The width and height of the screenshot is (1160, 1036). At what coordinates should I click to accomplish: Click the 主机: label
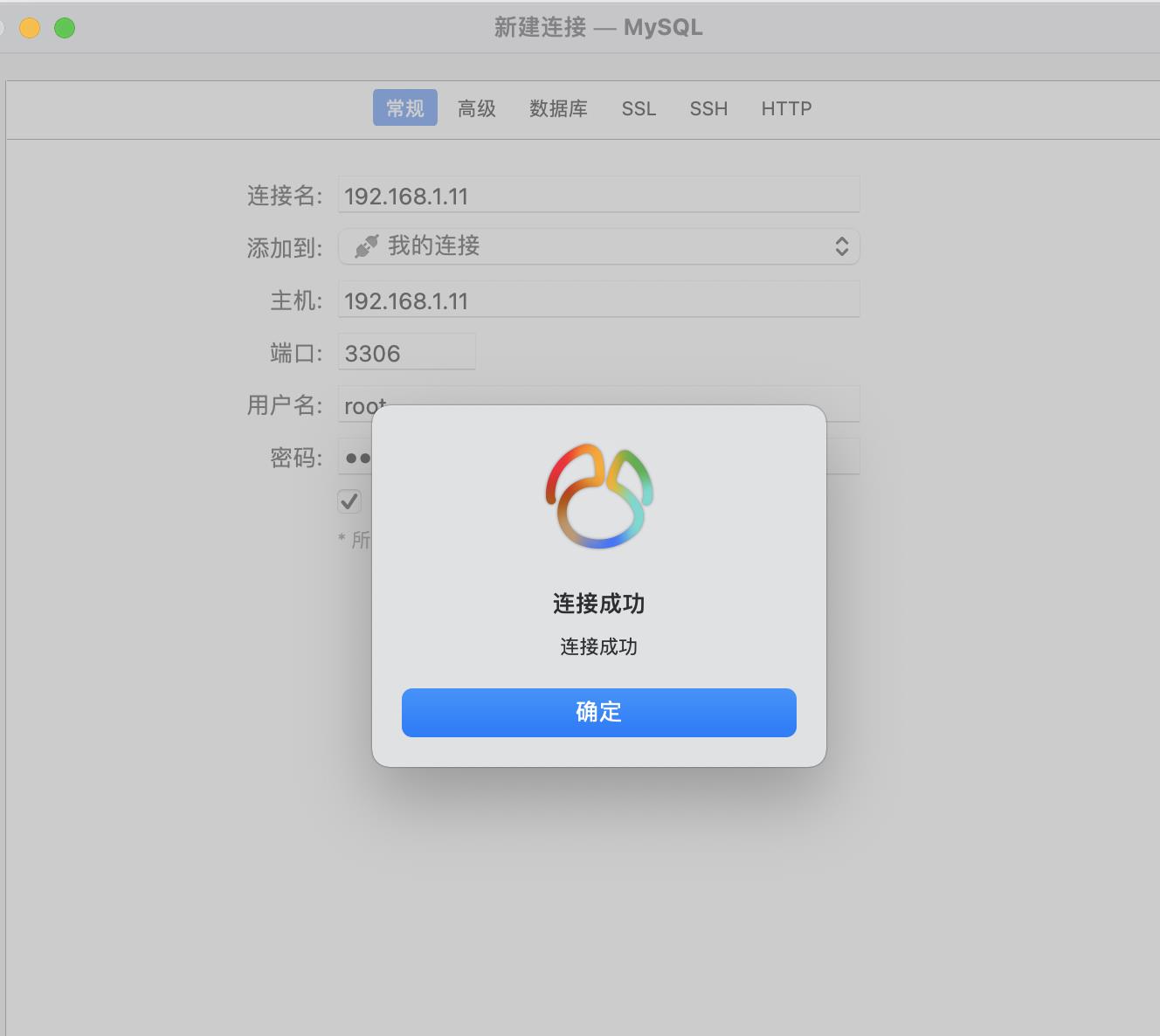point(297,300)
